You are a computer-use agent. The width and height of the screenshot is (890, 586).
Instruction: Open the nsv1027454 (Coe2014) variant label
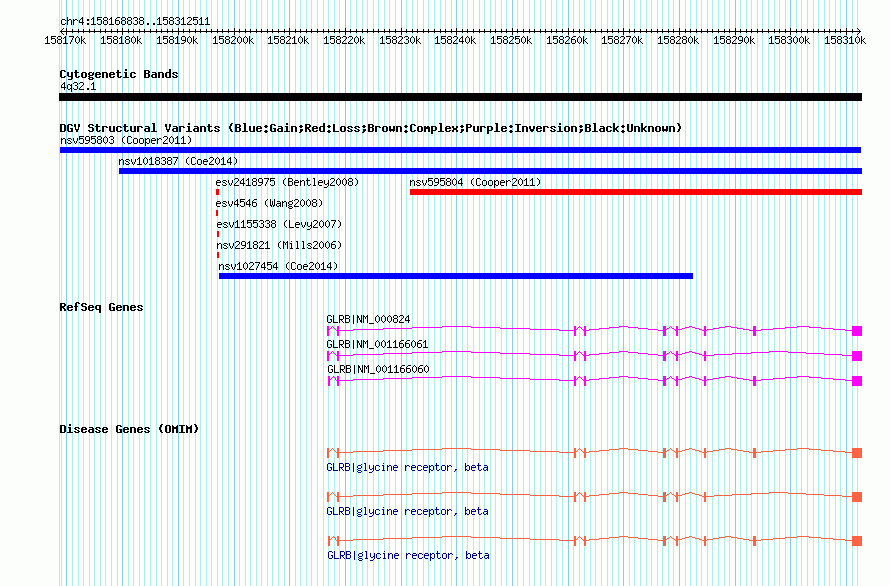(278, 266)
